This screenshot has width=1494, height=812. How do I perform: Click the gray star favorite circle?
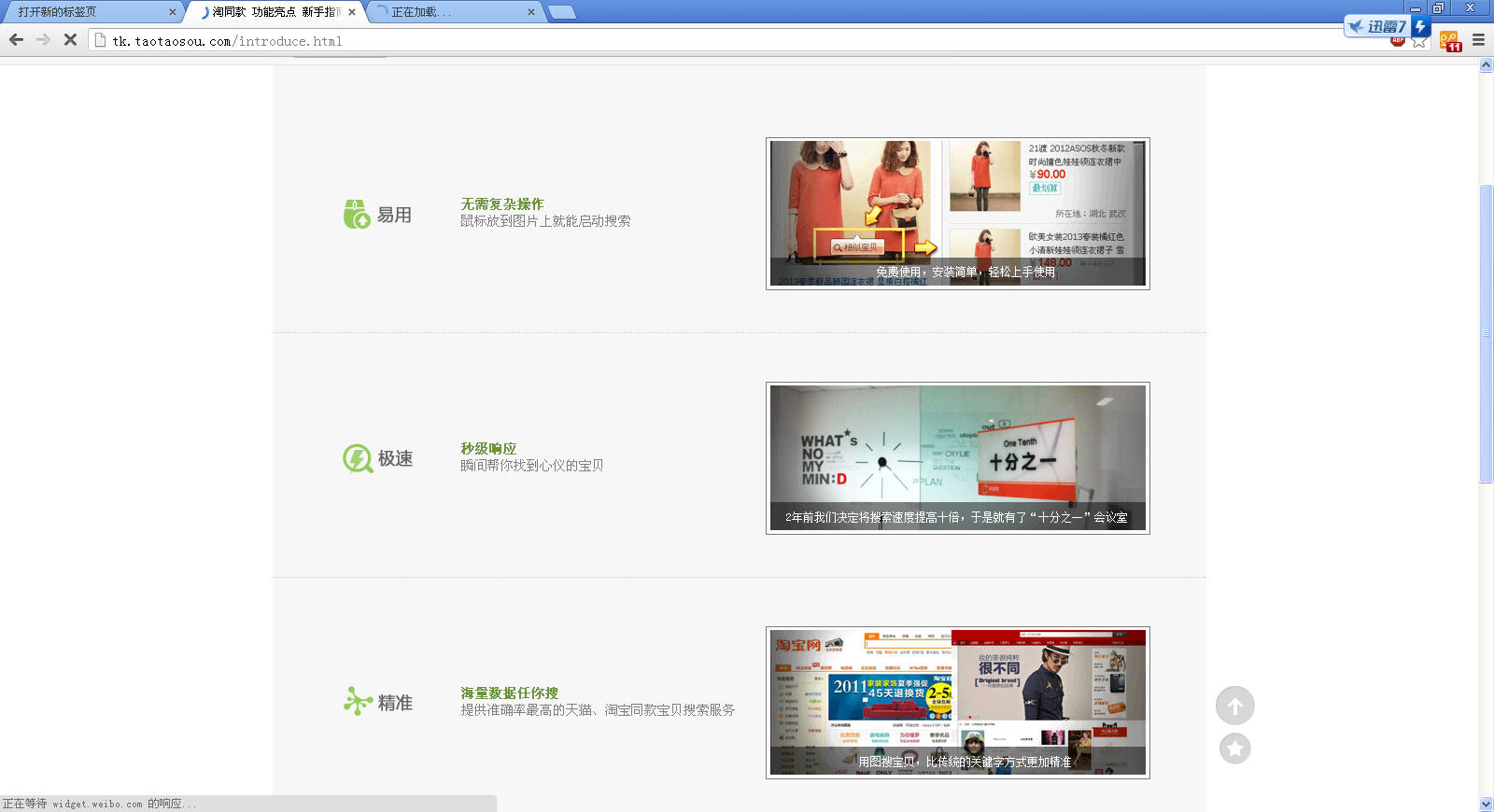tap(1234, 749)
